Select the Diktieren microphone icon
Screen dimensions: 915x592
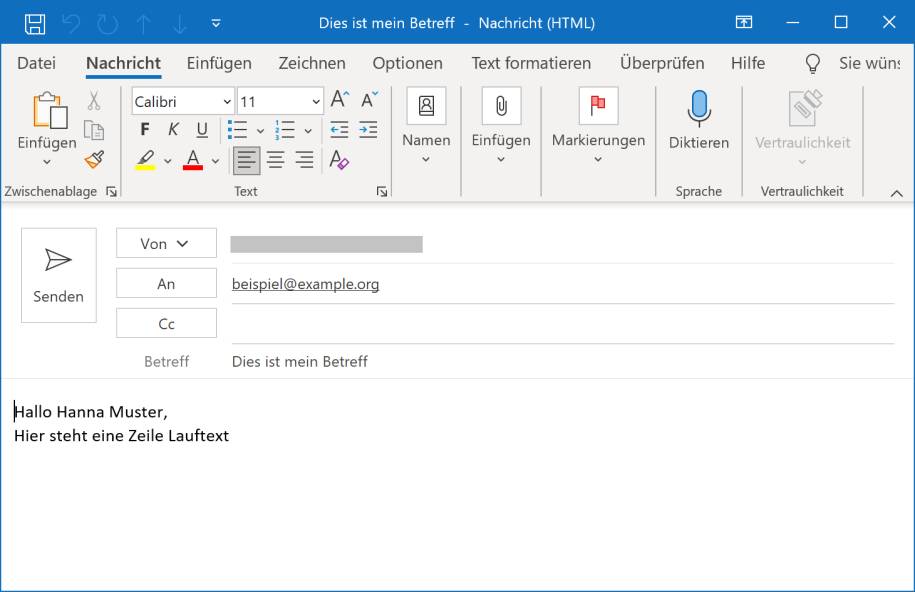[x=698, y=110]
